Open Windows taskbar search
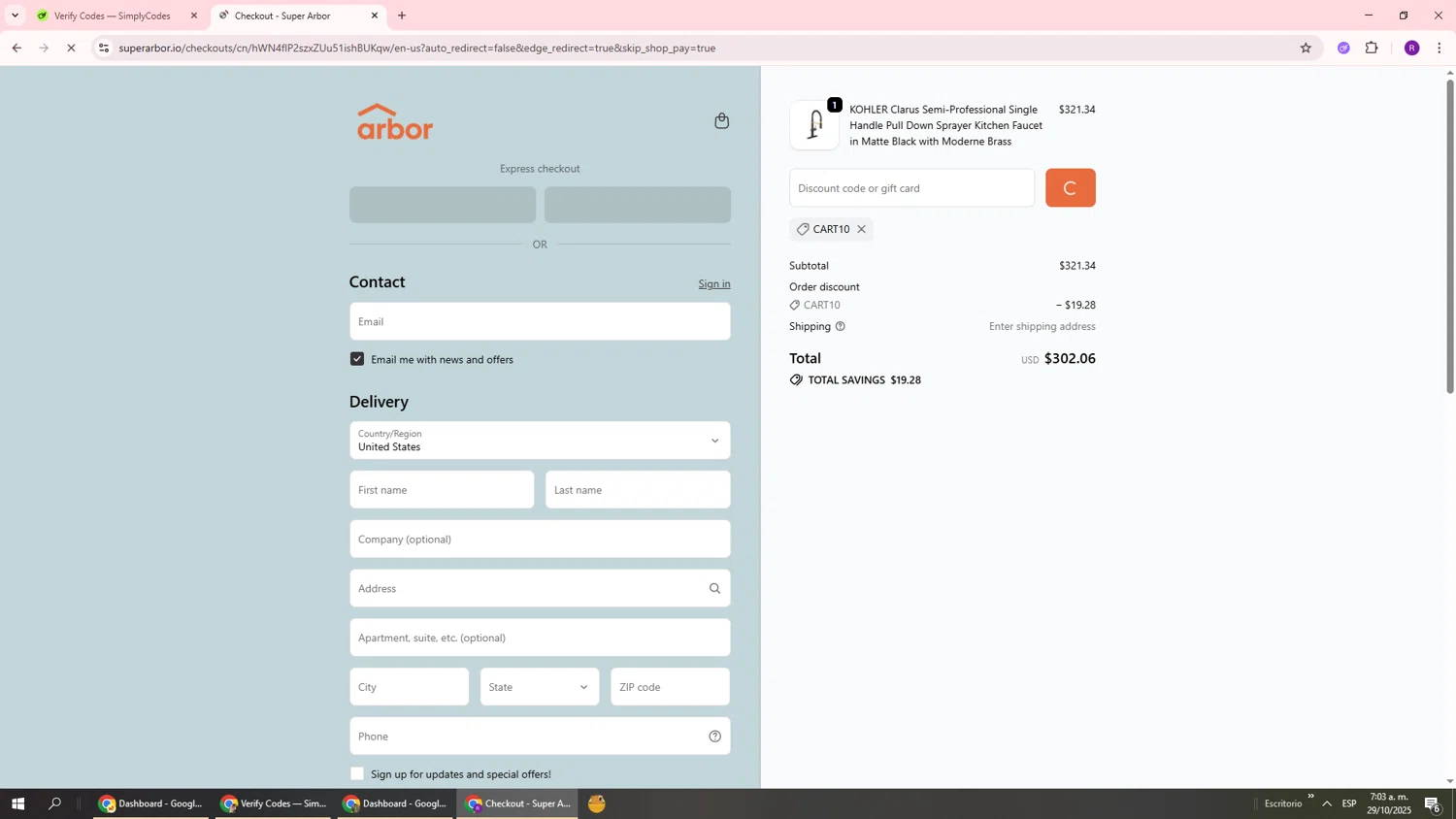This screenshot has height=819, width=1456. [x=55, y=803]
